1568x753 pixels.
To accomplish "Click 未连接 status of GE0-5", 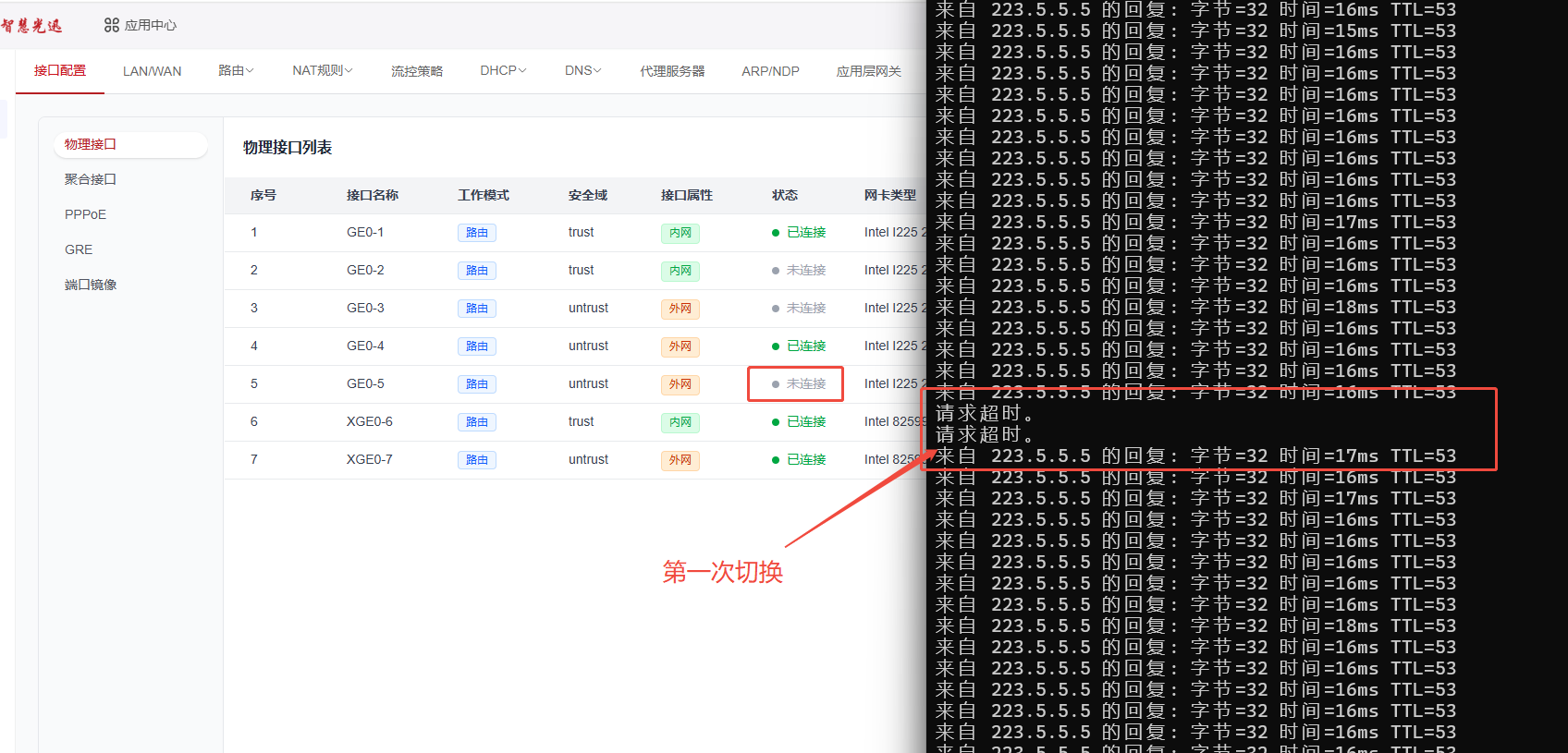I will [x=799, y=383].
